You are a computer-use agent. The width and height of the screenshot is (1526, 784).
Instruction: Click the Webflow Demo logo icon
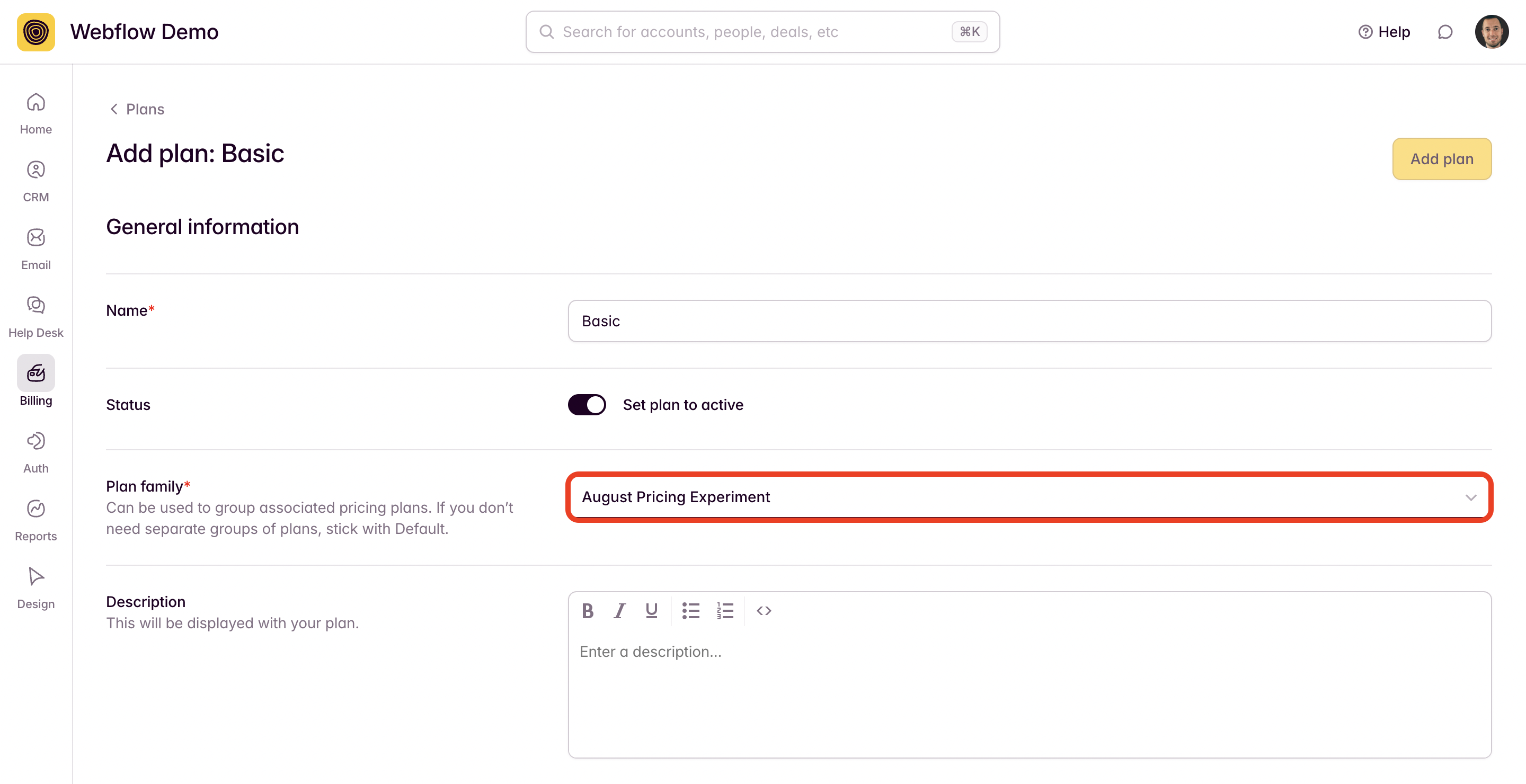click(36, 32)
